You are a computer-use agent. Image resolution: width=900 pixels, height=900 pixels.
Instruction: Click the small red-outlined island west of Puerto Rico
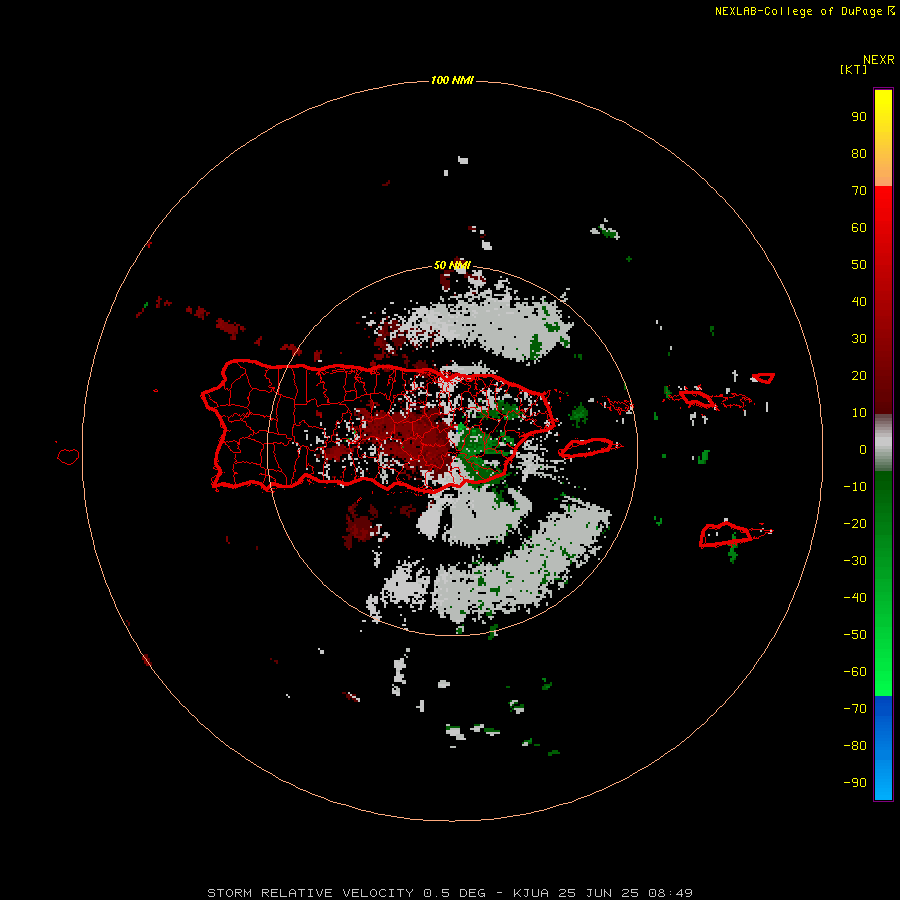point(68,456)
